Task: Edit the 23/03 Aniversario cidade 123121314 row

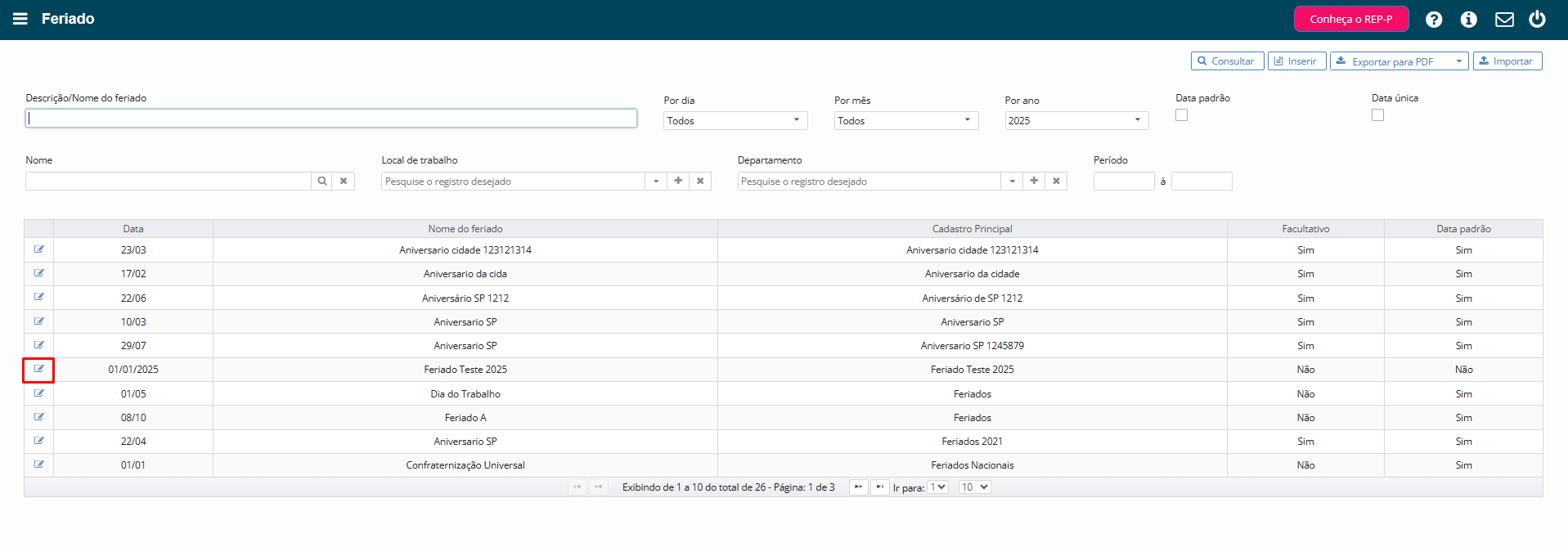Action: coord(39,249)
